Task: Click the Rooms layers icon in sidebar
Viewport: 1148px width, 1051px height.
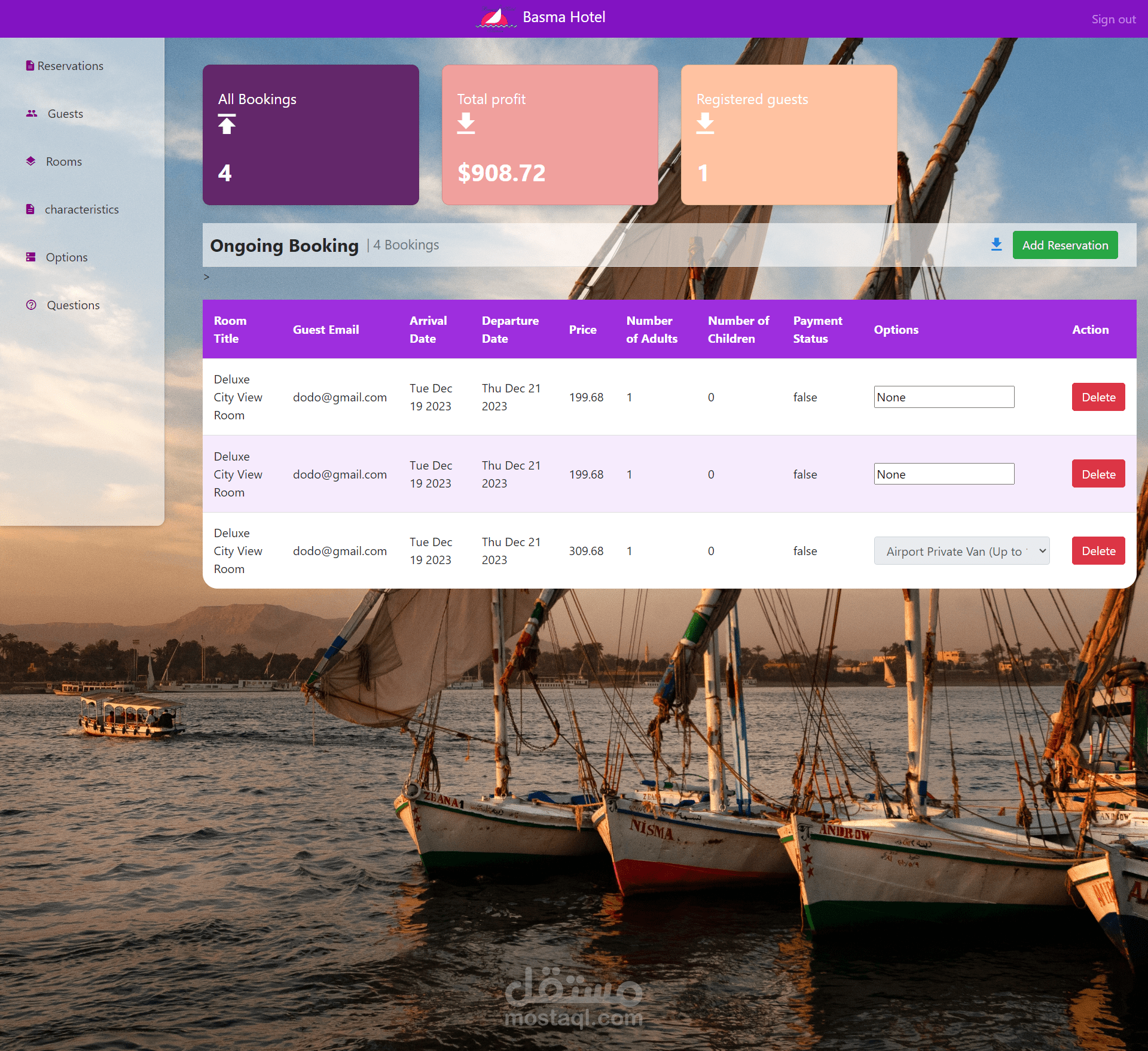Action: coord(30,161)
